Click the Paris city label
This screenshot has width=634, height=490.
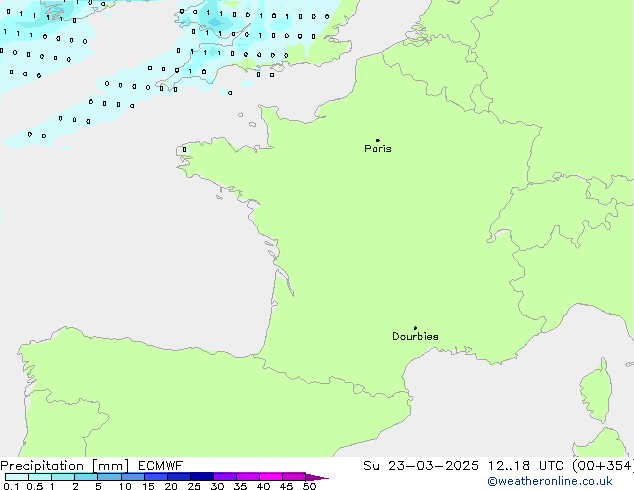[378, 149]
